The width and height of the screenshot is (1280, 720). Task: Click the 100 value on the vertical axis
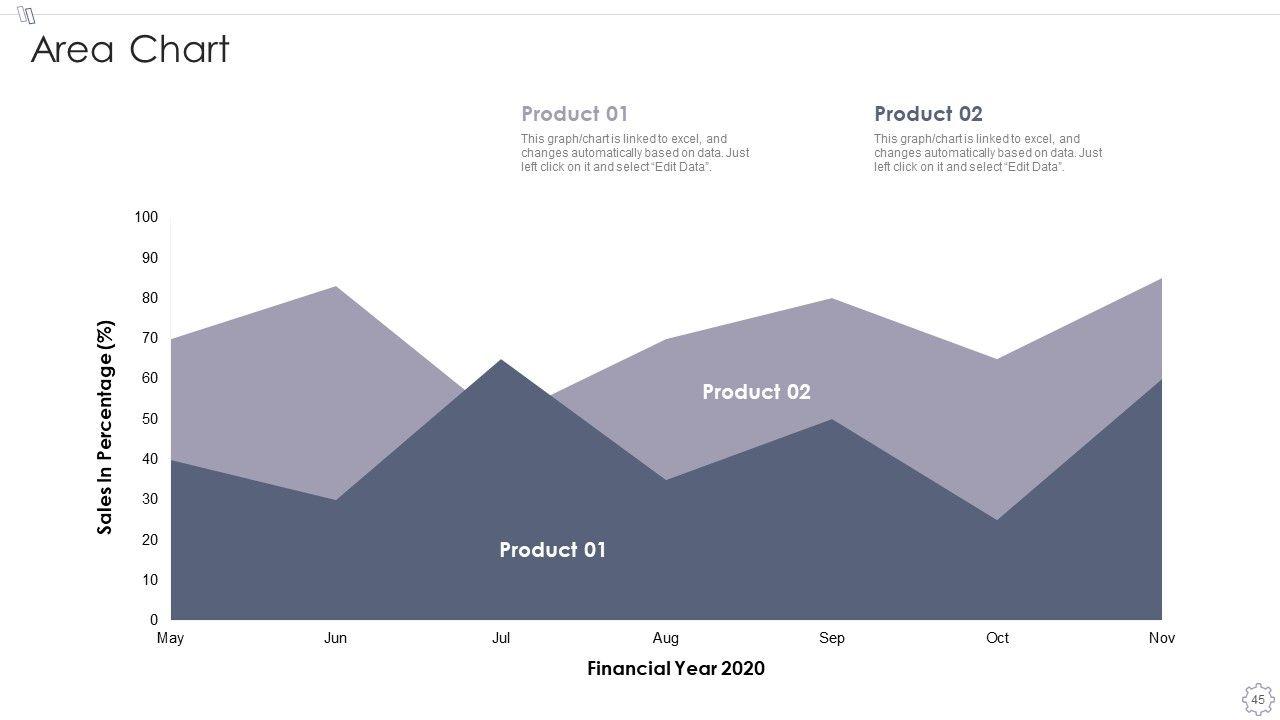pyautogui.click(x=146, y=217)
